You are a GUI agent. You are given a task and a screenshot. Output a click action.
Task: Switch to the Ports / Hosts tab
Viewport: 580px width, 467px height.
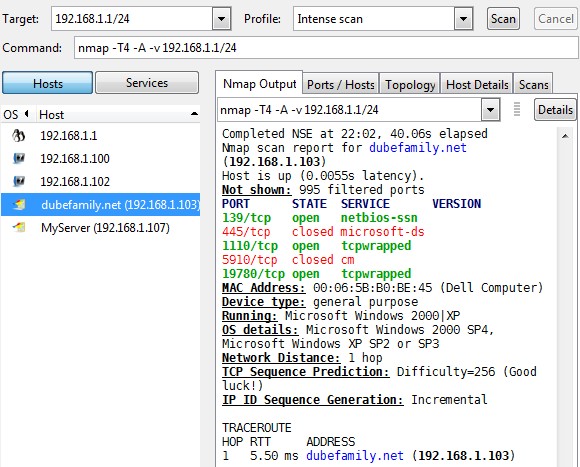(341, 85)
